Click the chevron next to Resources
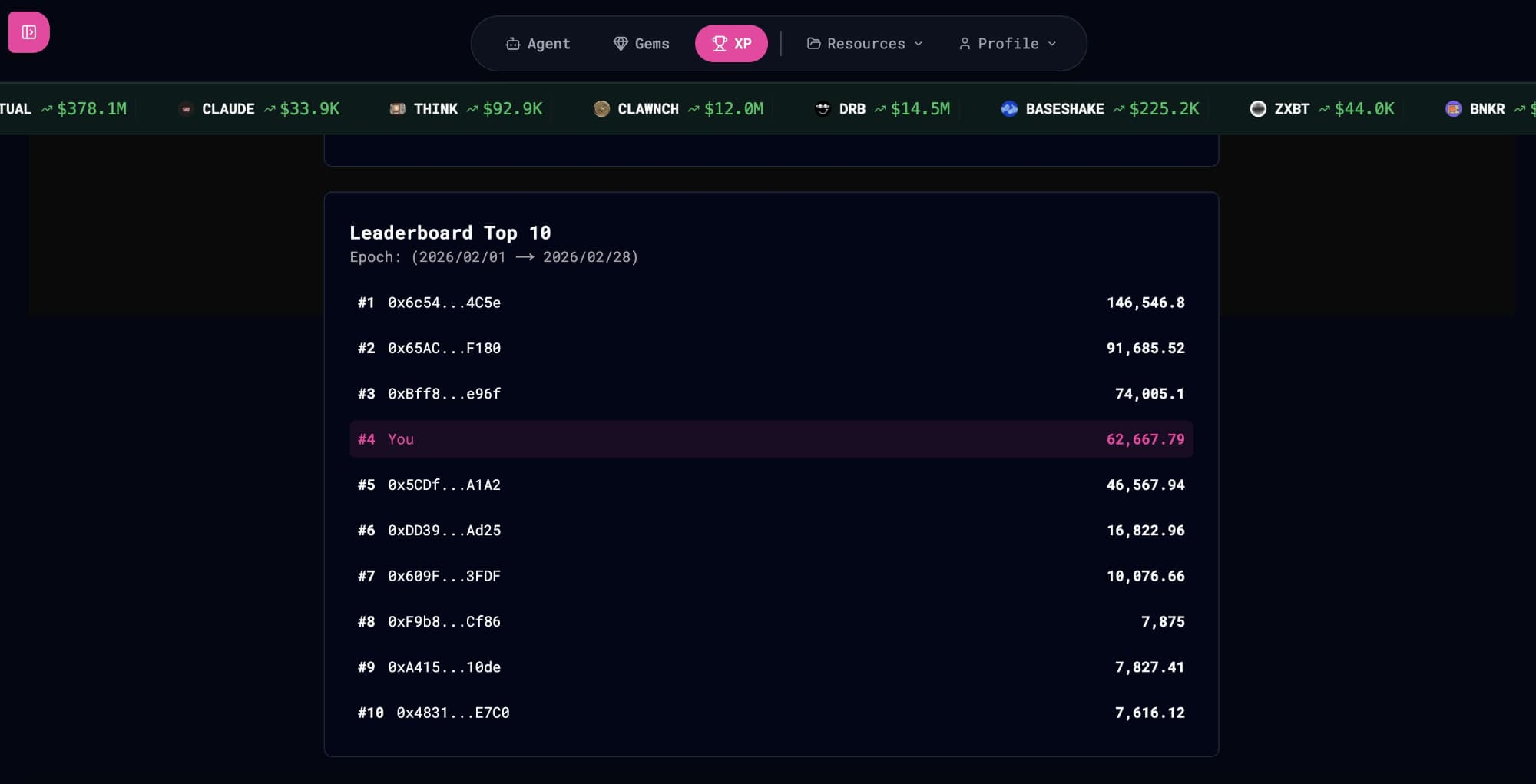Screen dimensions: 1536x784 919,44
